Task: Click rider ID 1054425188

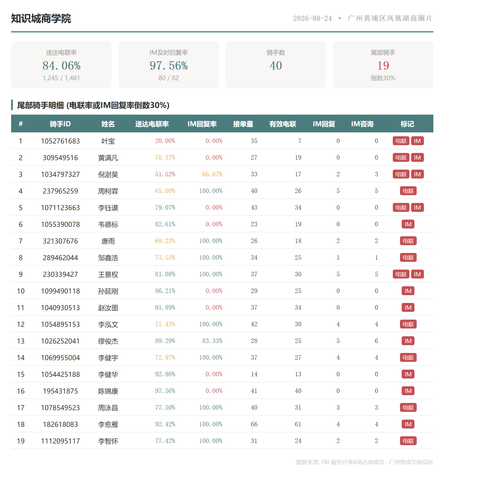Action: point(60,374)
